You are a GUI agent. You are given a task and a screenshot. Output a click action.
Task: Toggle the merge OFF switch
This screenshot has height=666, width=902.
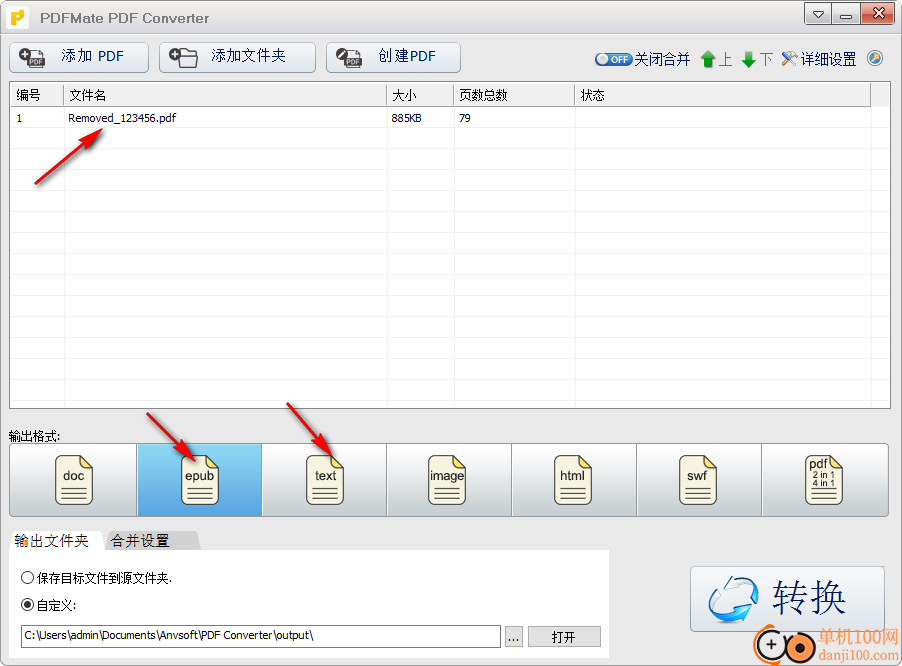coord(613,59)
